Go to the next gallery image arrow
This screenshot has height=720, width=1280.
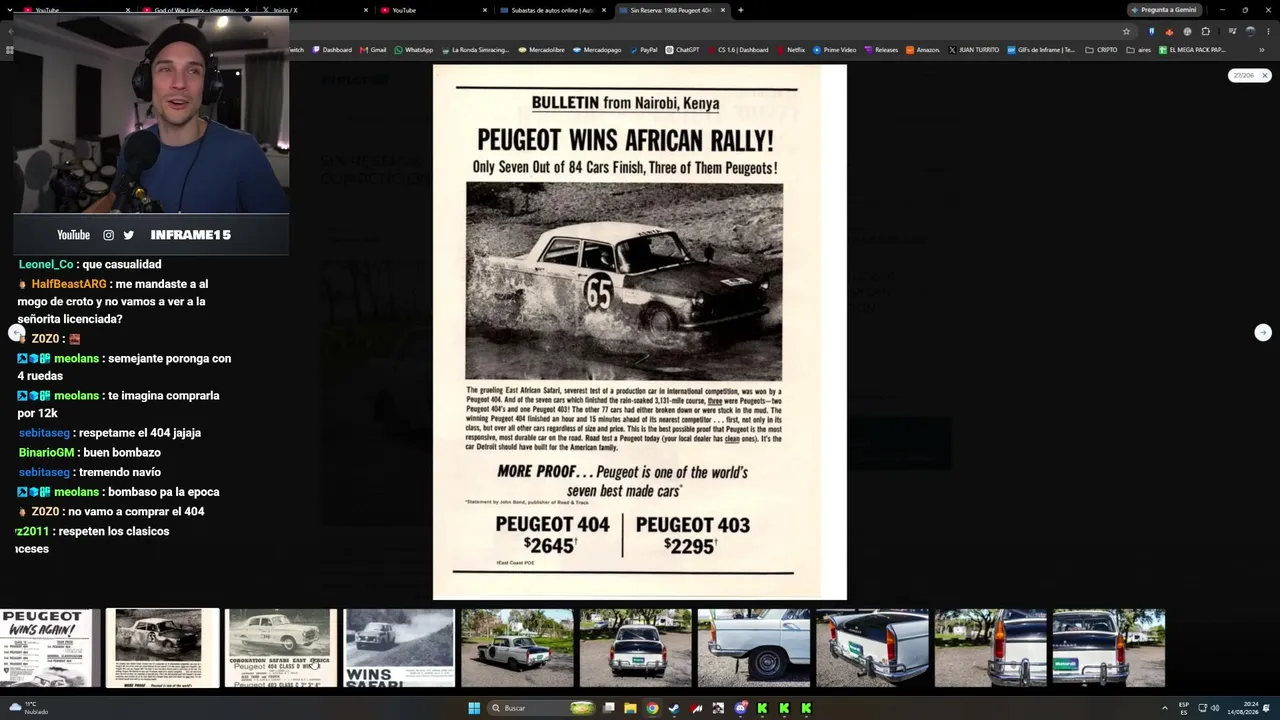tap(1263, 333)
